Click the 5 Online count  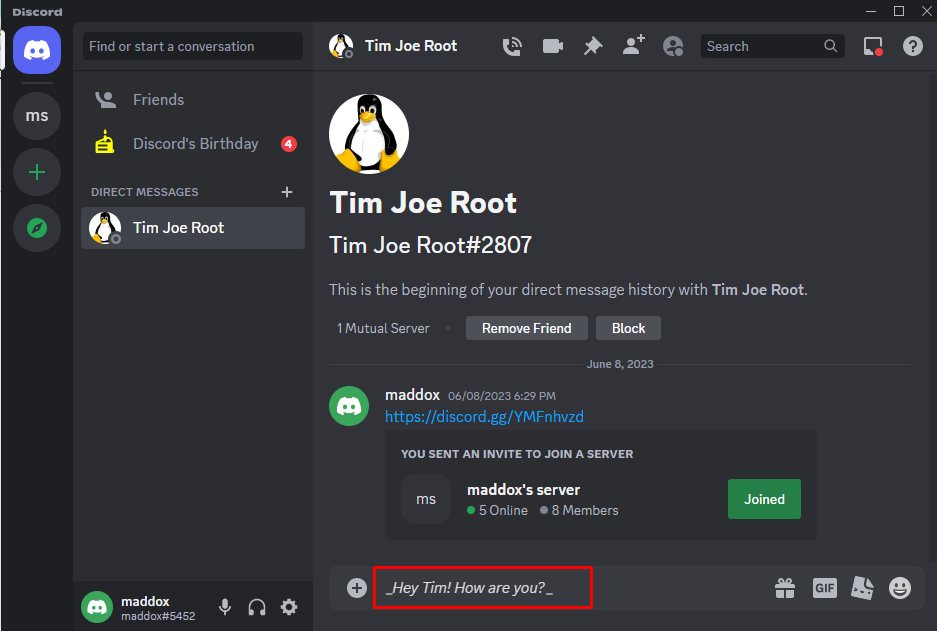pyautogui.click(x=498, y=510)
